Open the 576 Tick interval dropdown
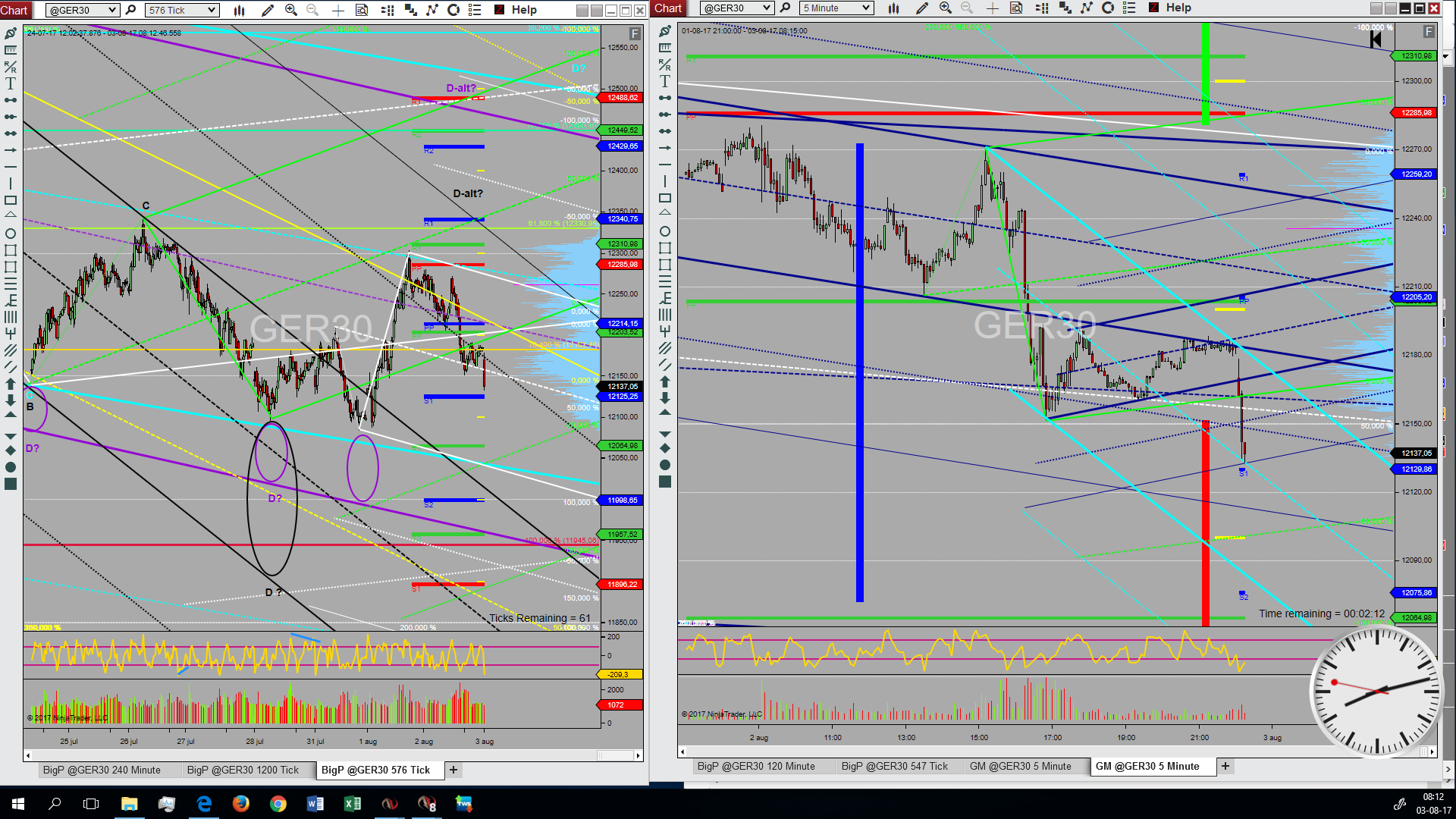This screenshot has width=1456, height=819. [182, 10]
